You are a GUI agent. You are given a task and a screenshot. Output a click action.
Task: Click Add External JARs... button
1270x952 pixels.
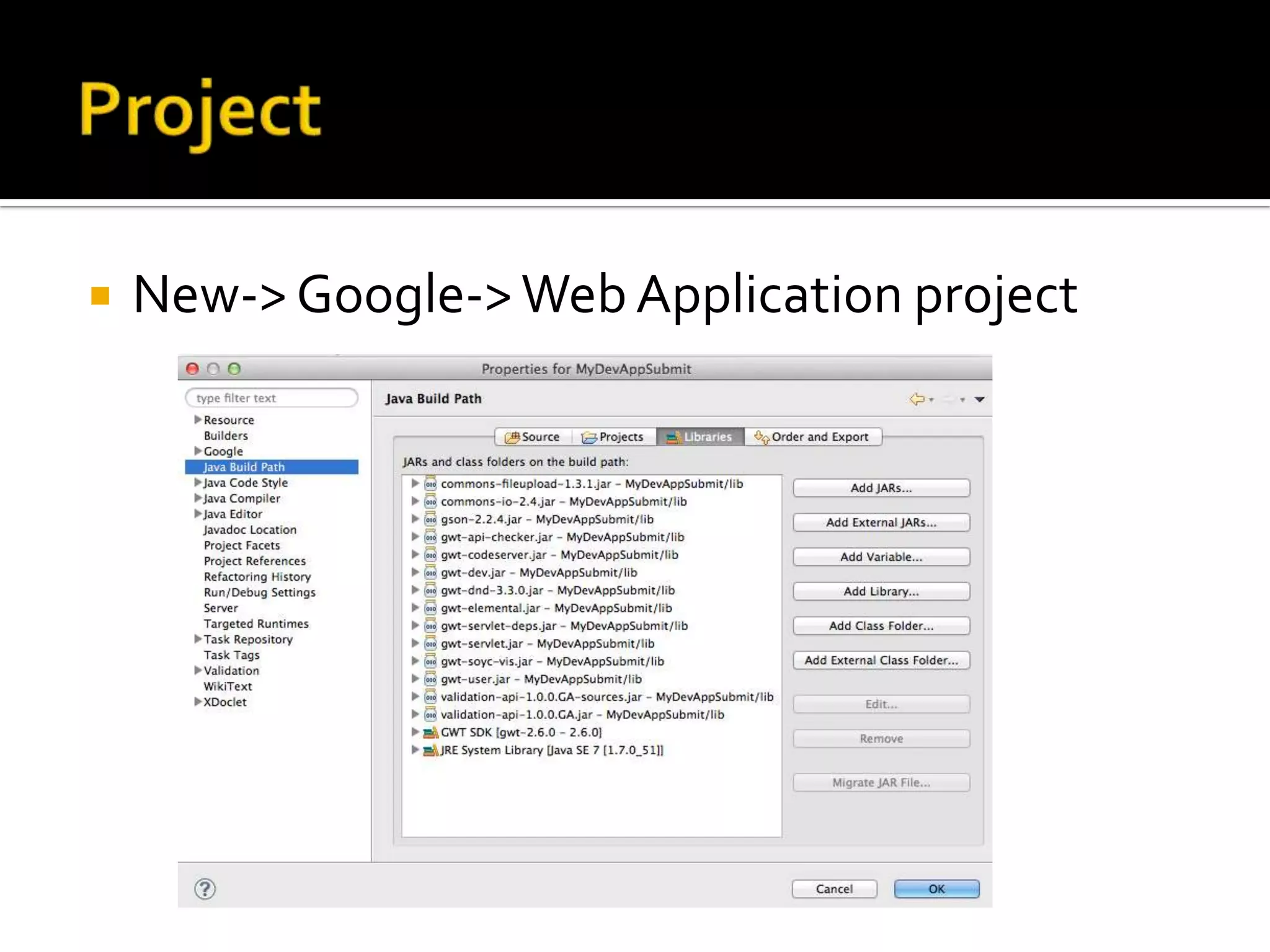[881, 522]
